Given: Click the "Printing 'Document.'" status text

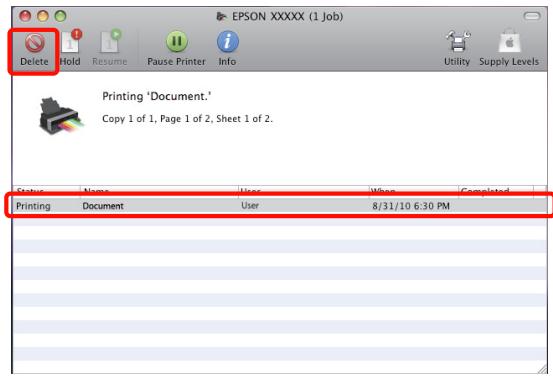Looking at the screenshot, I should [x=157, y=96].
